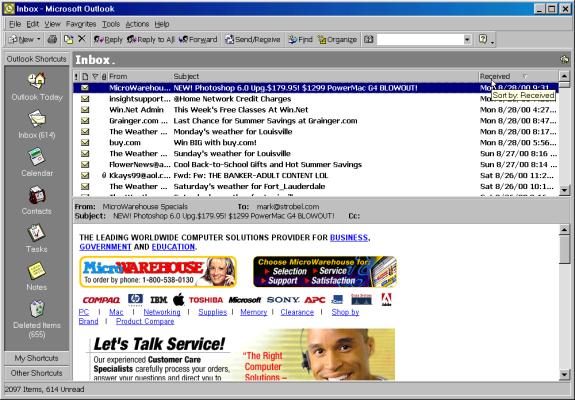The width and height of the screenshot is (575, 400).
Task: Delete the message with the X icon
Action: pyautogui.click(x=82, y=39)
